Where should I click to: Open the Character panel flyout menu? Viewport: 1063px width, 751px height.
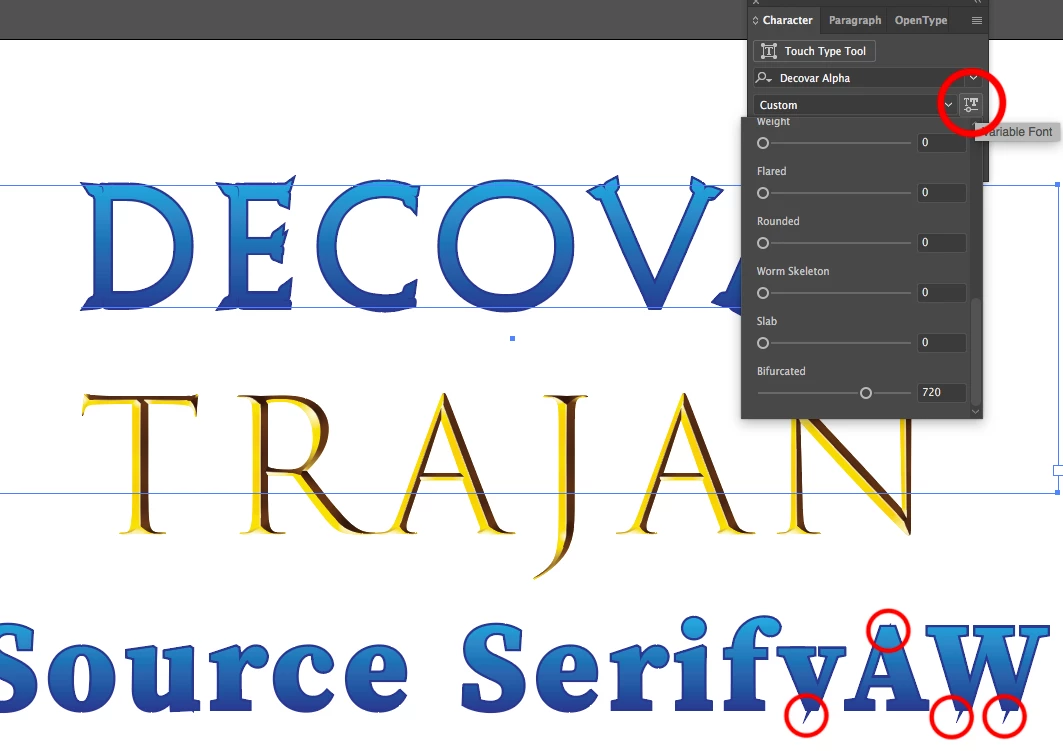coord(976,20)
